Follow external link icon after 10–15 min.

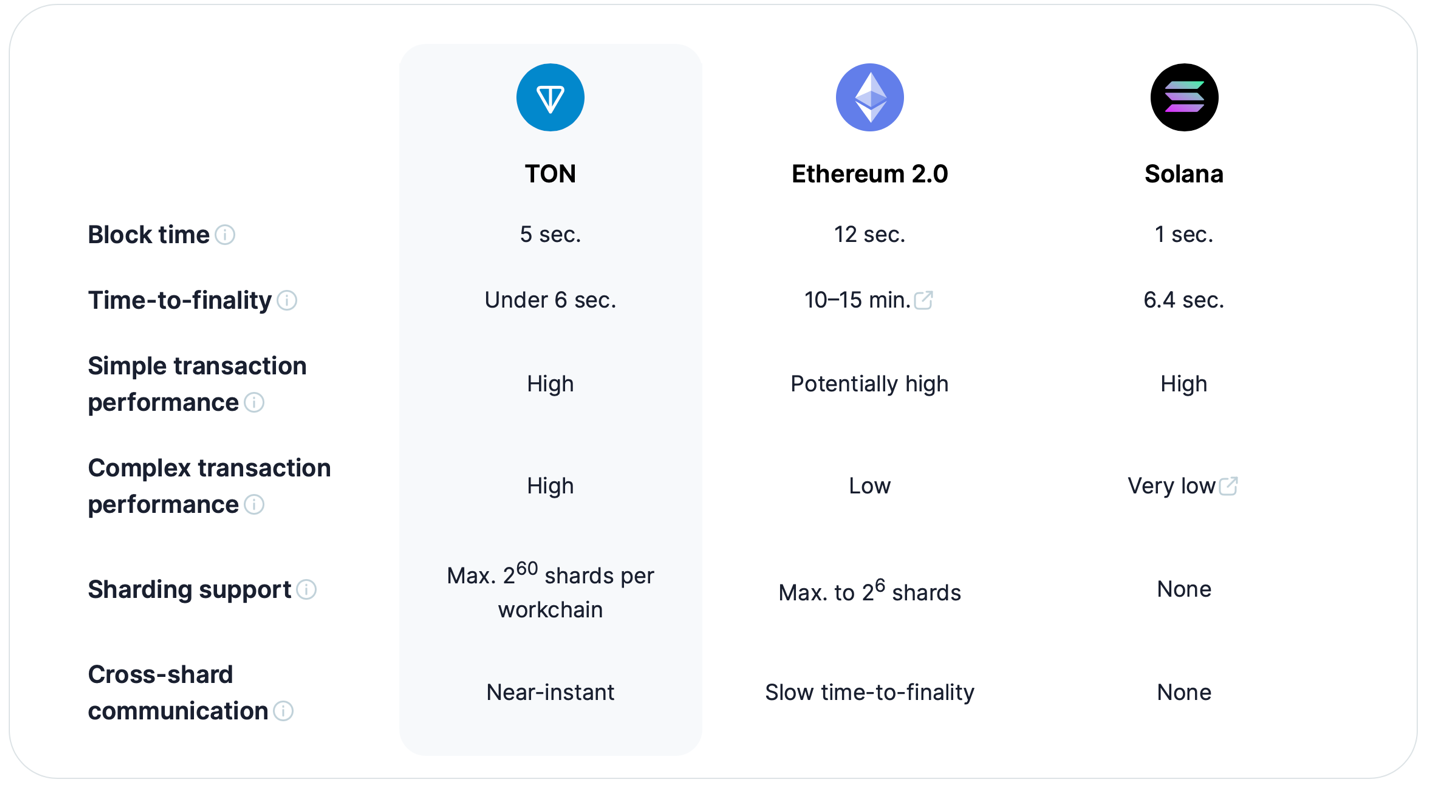(x=924, y=300)
